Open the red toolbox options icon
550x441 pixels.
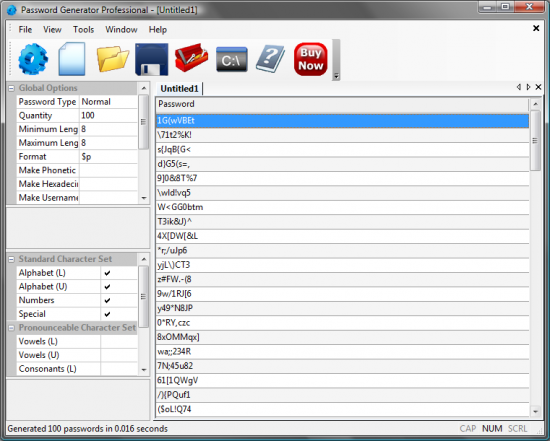[192, 58]
